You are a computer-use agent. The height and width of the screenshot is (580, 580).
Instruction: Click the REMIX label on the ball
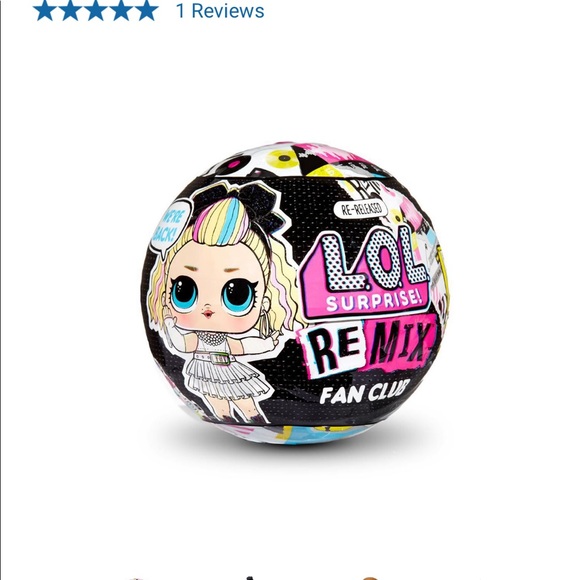coord(369,348)
